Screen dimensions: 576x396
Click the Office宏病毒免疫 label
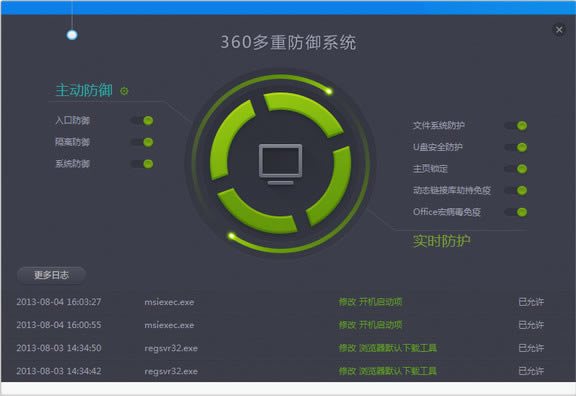pos(447,212)
